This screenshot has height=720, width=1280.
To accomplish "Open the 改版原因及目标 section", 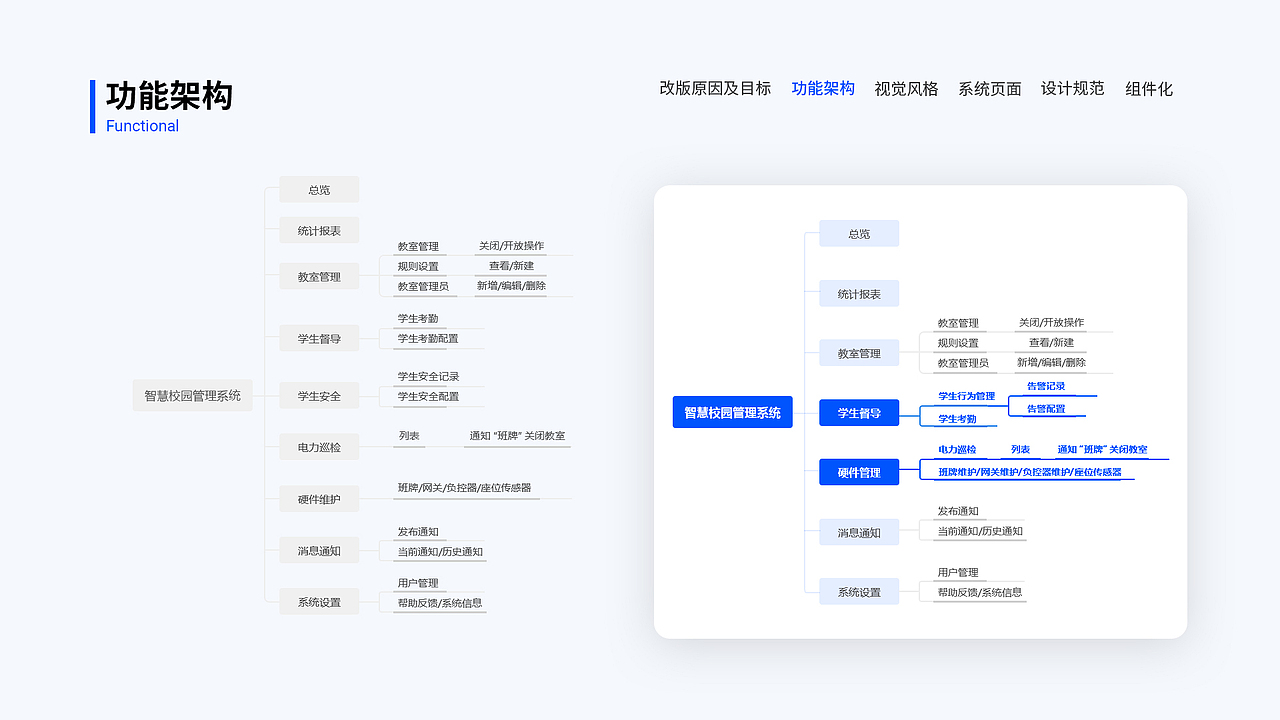I will 714,88.
